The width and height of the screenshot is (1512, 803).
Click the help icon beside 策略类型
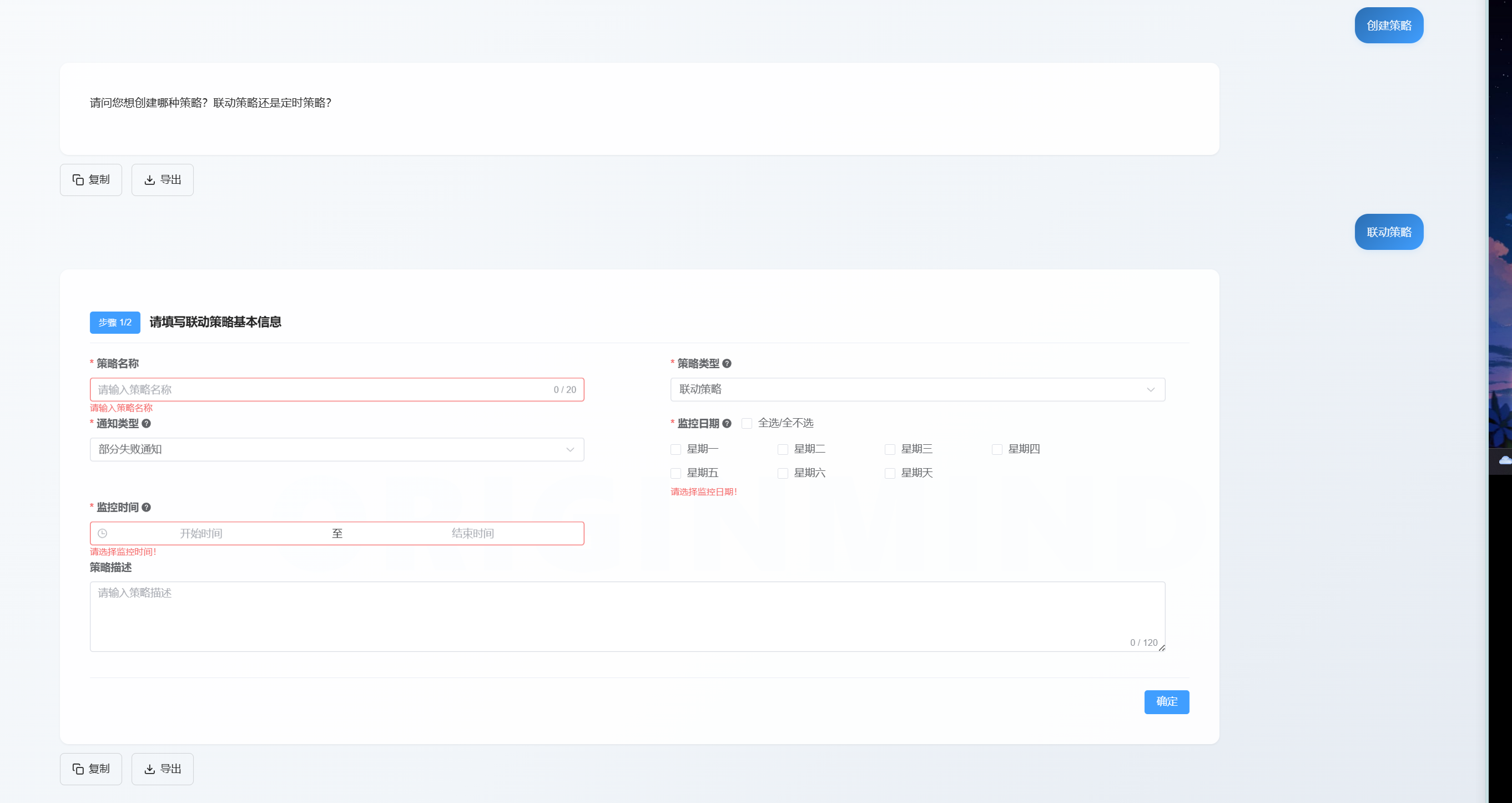pyautogui.click(x=727, y=364)
